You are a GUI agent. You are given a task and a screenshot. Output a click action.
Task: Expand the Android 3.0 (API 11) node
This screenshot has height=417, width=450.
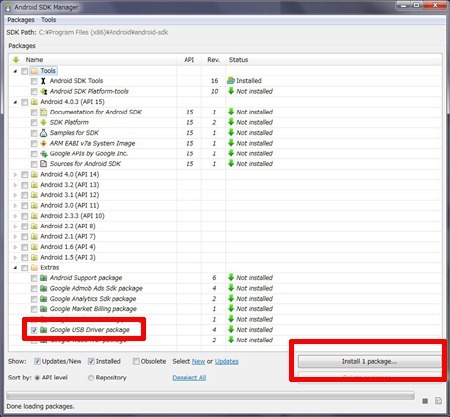(x=15, y=205)
